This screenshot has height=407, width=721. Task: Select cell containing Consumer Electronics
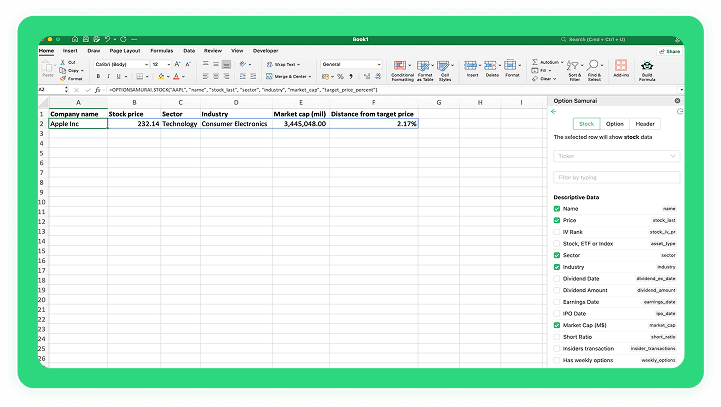click(x=236, y=124)
